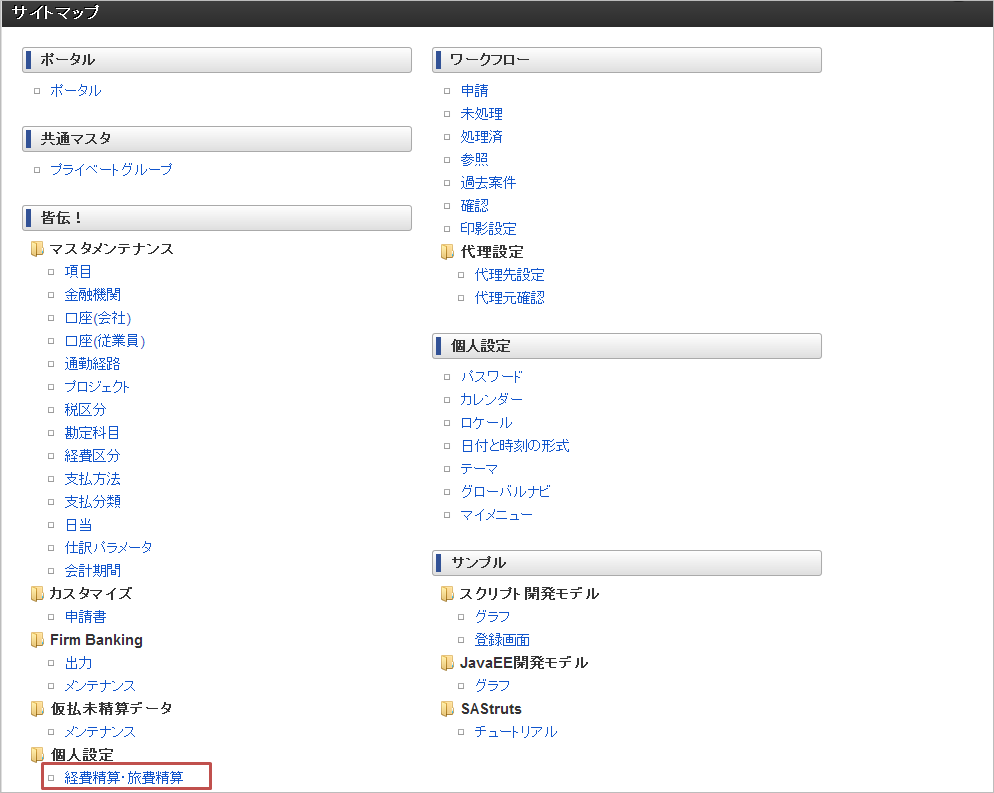Open the 確認 link
Viewport: 994px width, 793px height.
[475, 206]
